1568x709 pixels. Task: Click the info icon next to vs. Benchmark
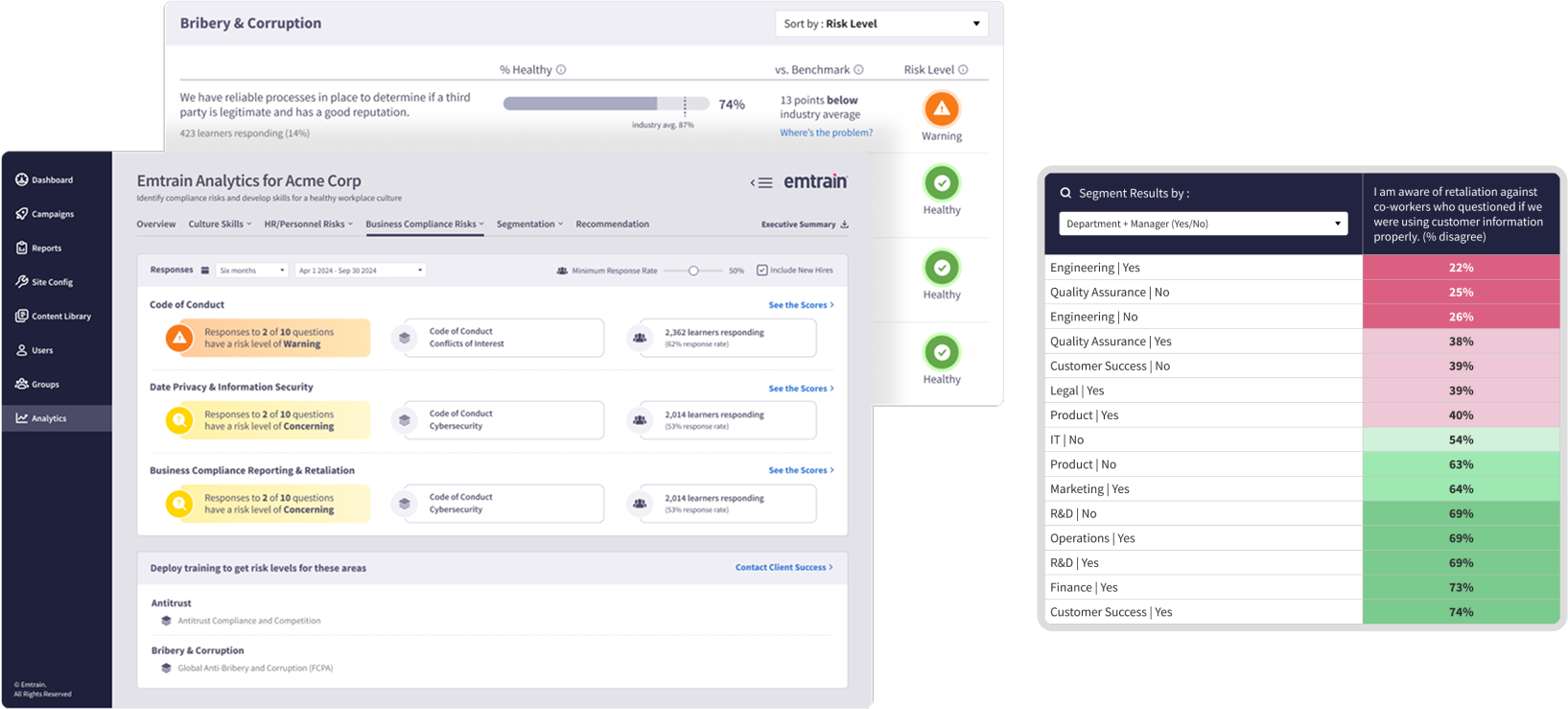(859, 70)
